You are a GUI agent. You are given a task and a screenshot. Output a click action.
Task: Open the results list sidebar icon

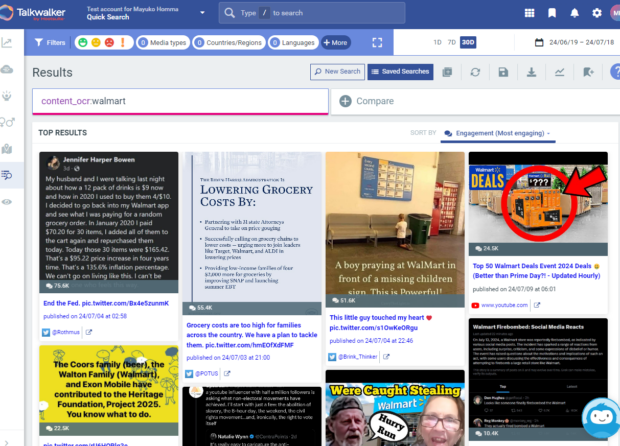(7, 175)
